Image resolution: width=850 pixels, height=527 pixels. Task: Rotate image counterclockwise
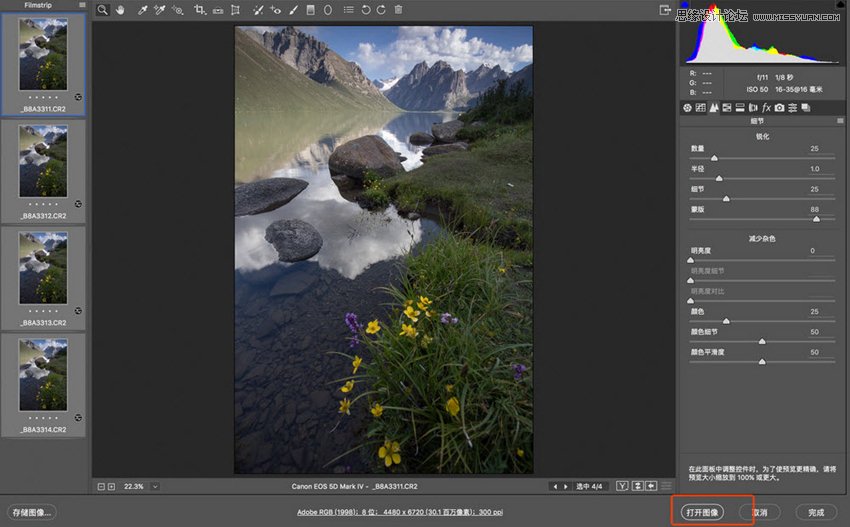365,10
